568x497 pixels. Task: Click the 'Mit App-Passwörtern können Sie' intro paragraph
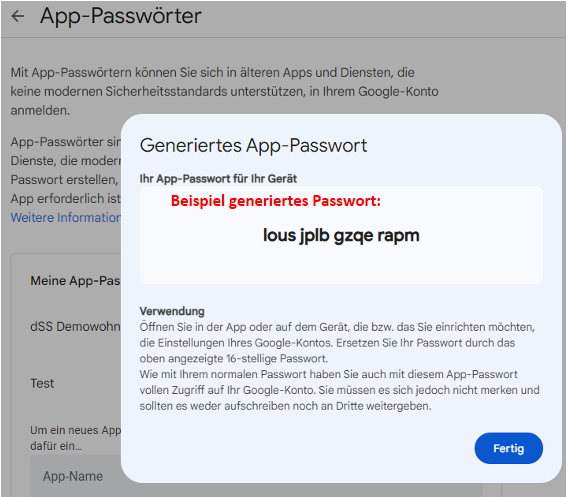click(x=224, y=91)
